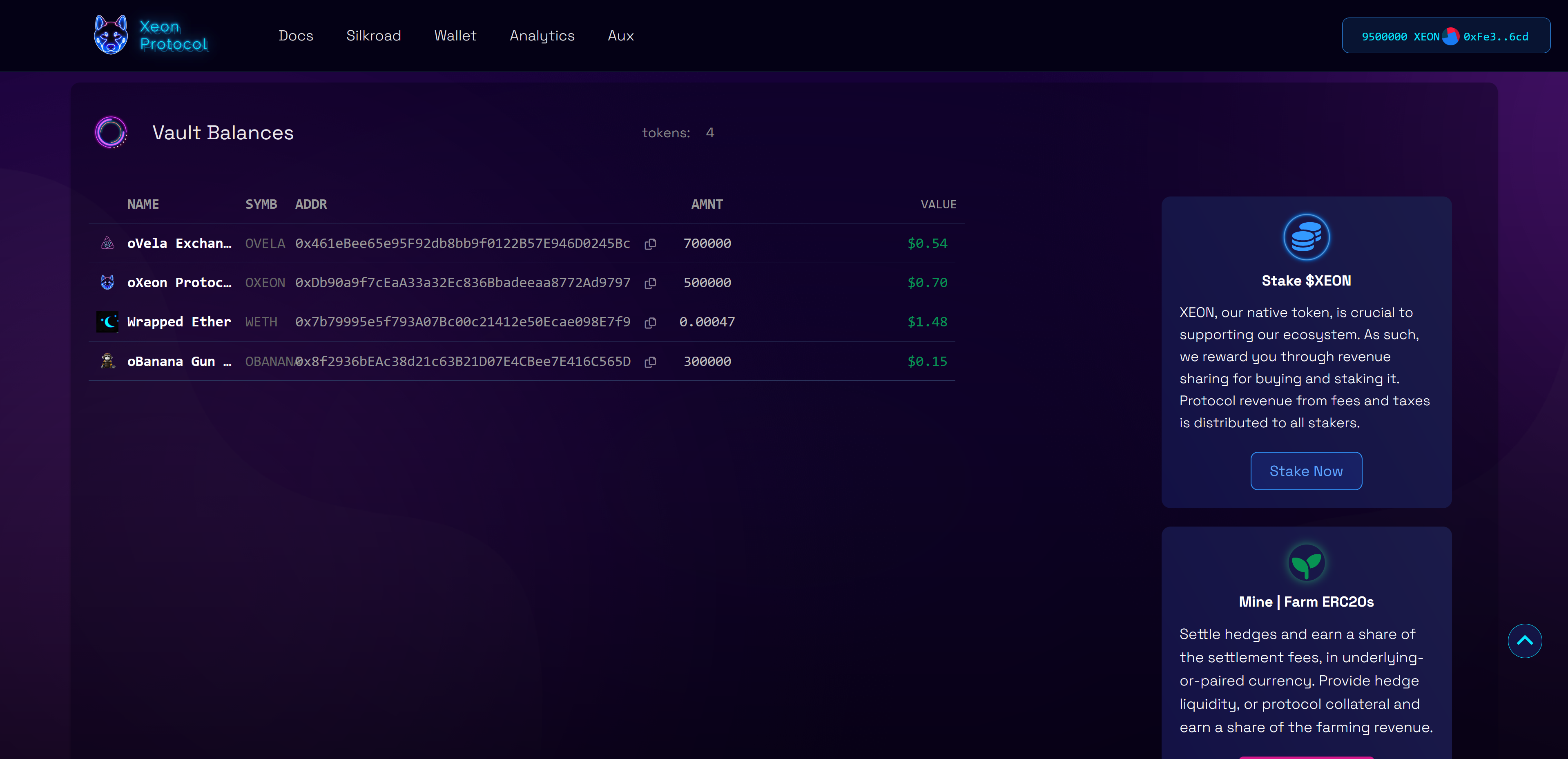Open the Analytics navigation link

(542, 36)
